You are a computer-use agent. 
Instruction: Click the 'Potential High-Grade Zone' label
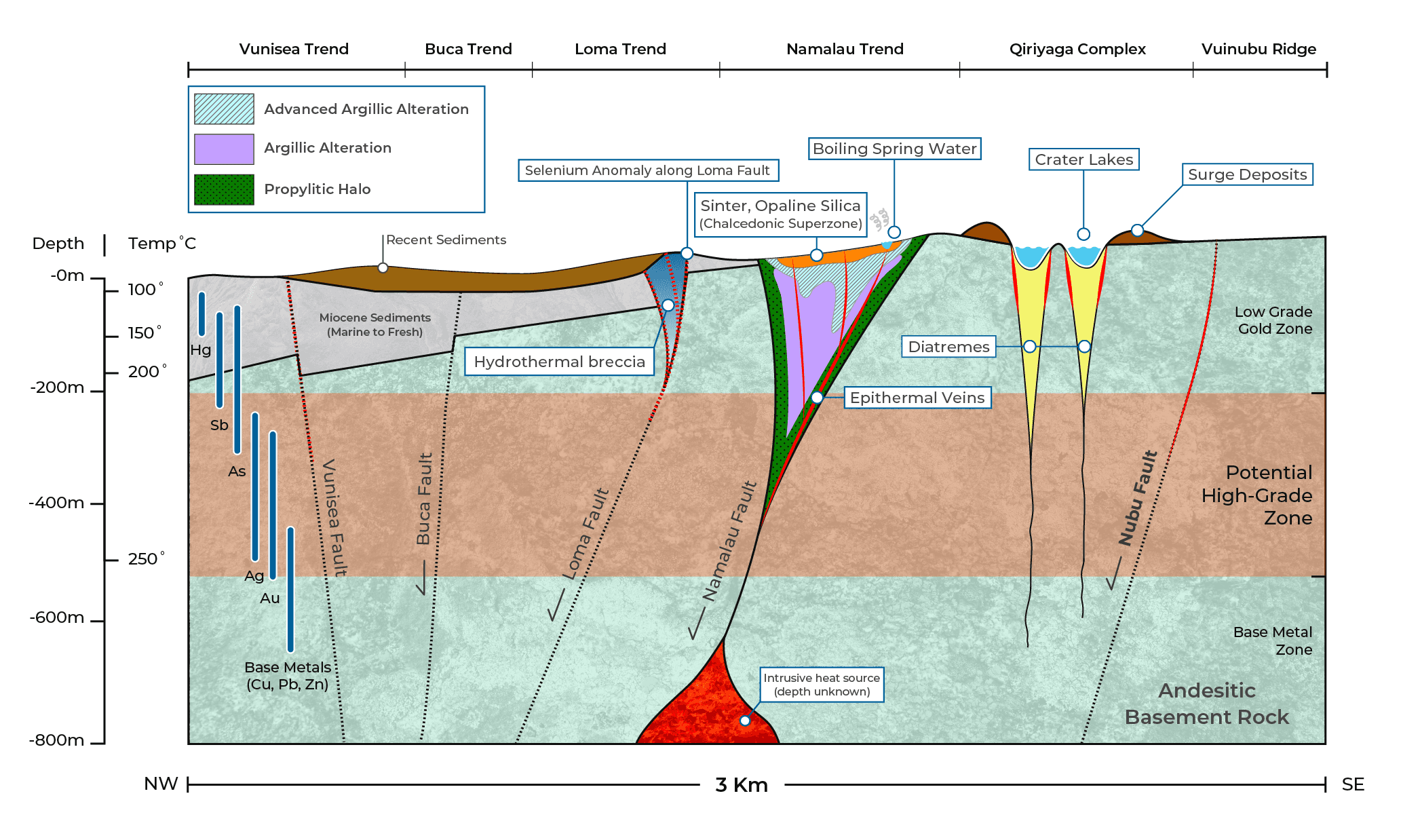pos(1256,495)
